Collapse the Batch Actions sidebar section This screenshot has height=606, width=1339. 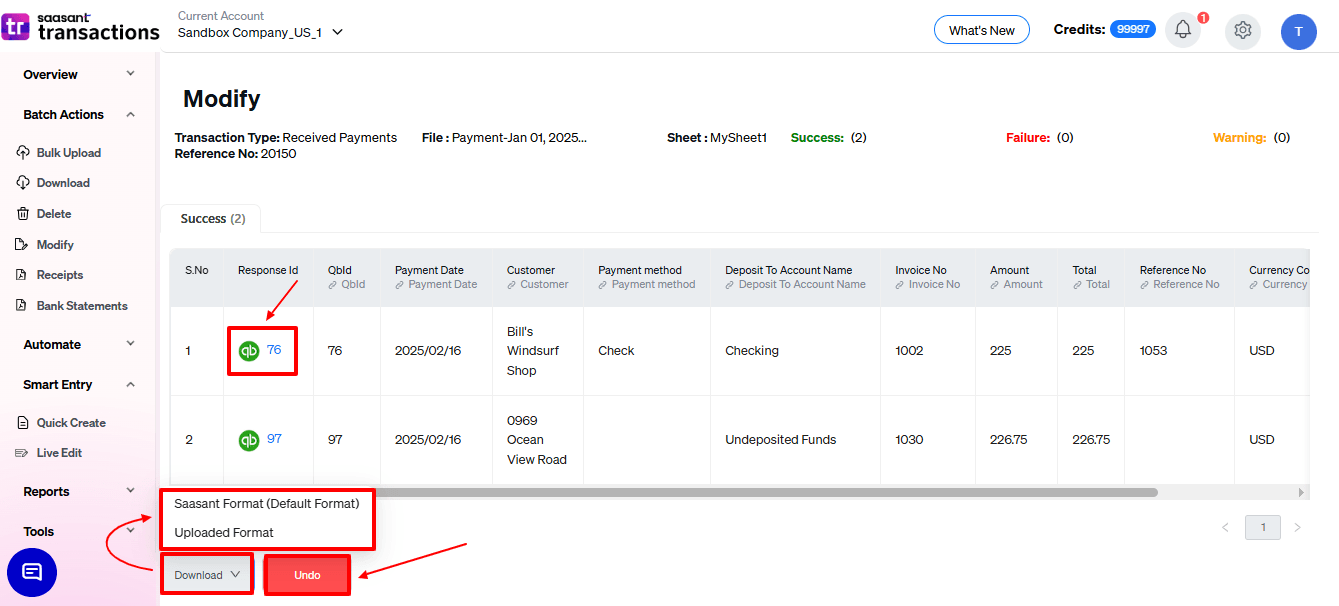pyautogui.click(x=130, y=115)
